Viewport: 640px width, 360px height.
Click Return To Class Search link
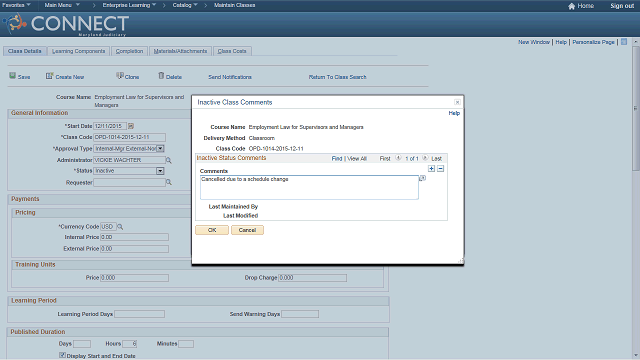[x=338, y=77]
